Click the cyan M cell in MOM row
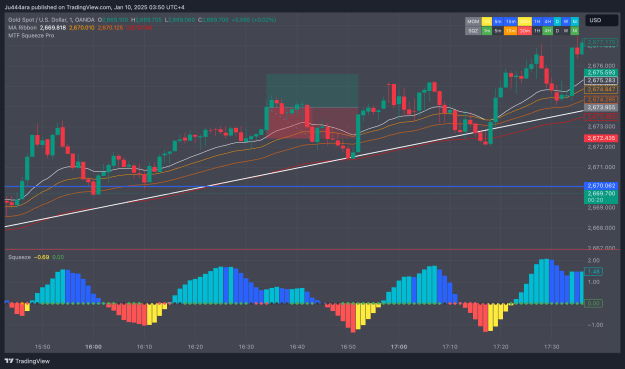The height and width of the screenshot is (369, 625). (574, 22)
